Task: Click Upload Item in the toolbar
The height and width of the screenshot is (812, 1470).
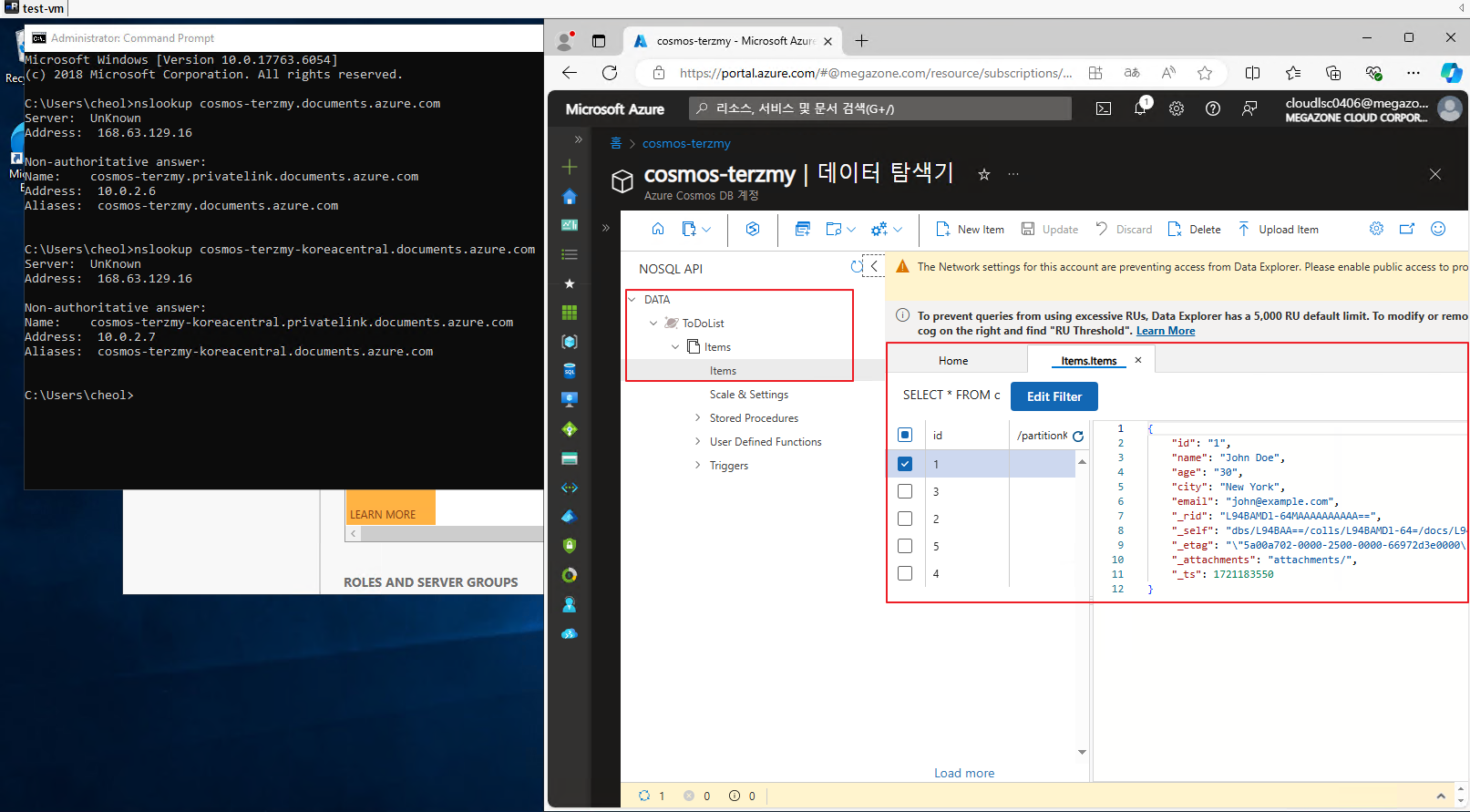Action: click(1278, 230)
